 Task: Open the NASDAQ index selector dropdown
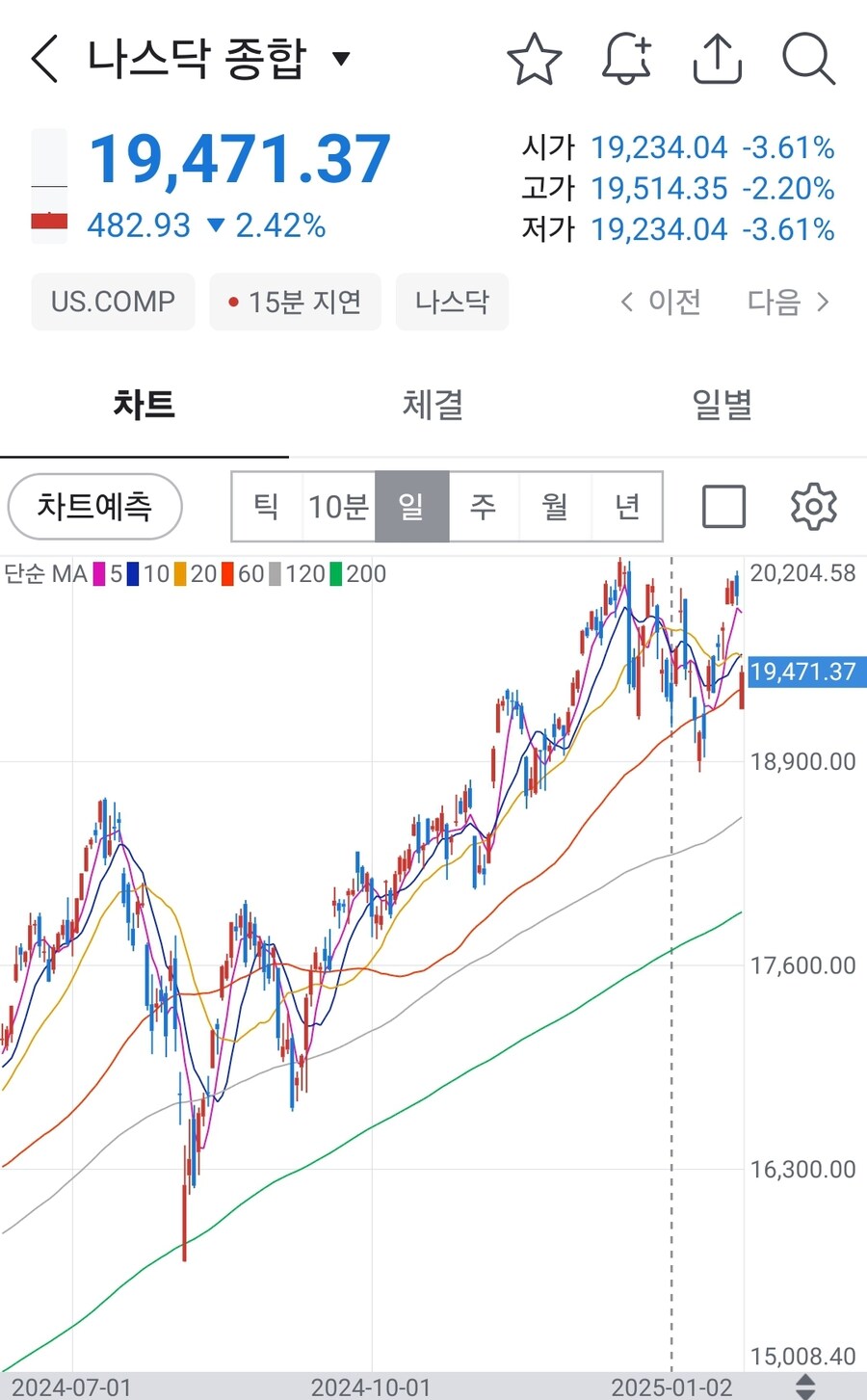(342, 58)
